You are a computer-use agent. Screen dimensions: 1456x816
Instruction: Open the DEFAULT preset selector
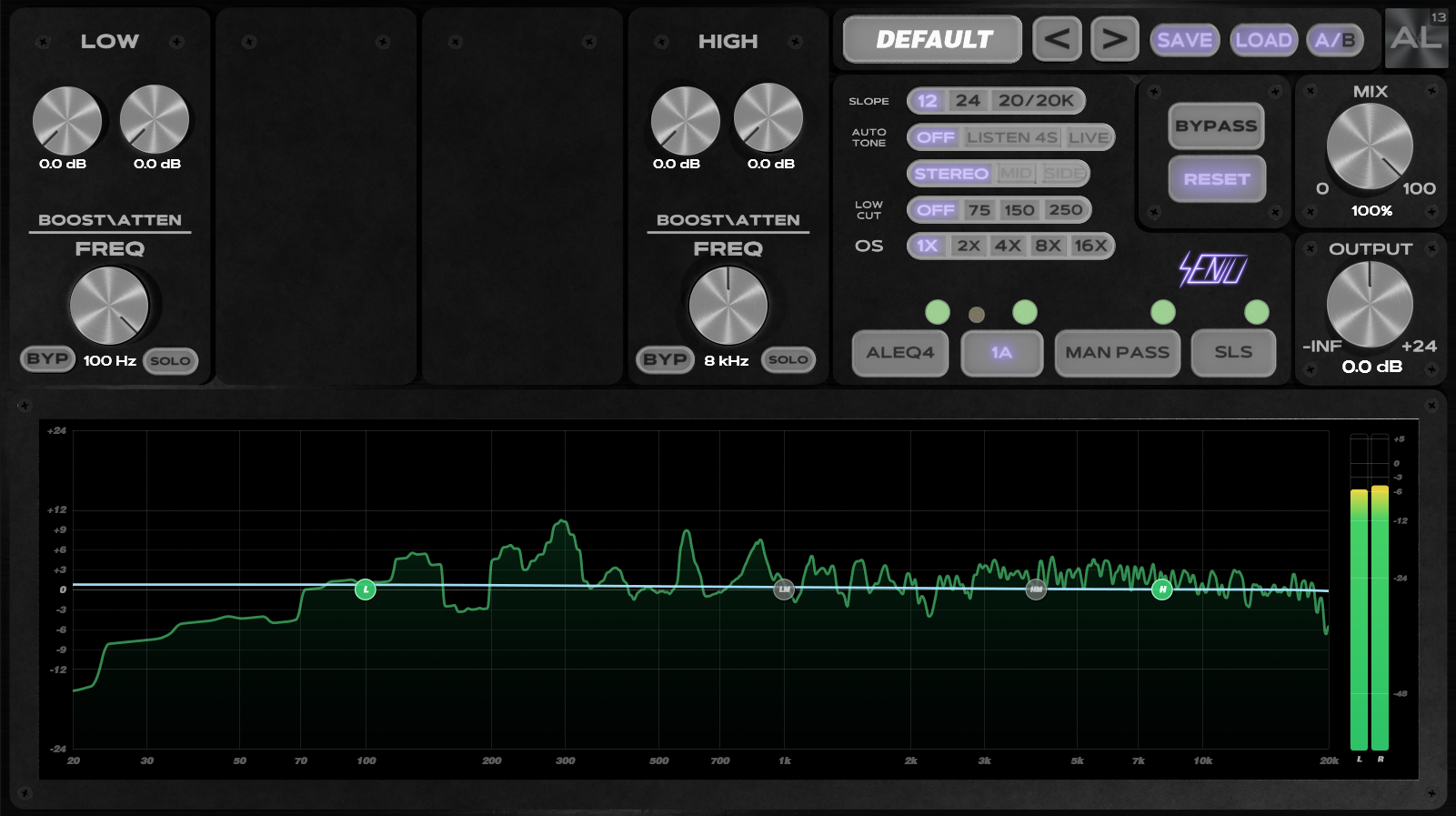[x=933, y=39]
